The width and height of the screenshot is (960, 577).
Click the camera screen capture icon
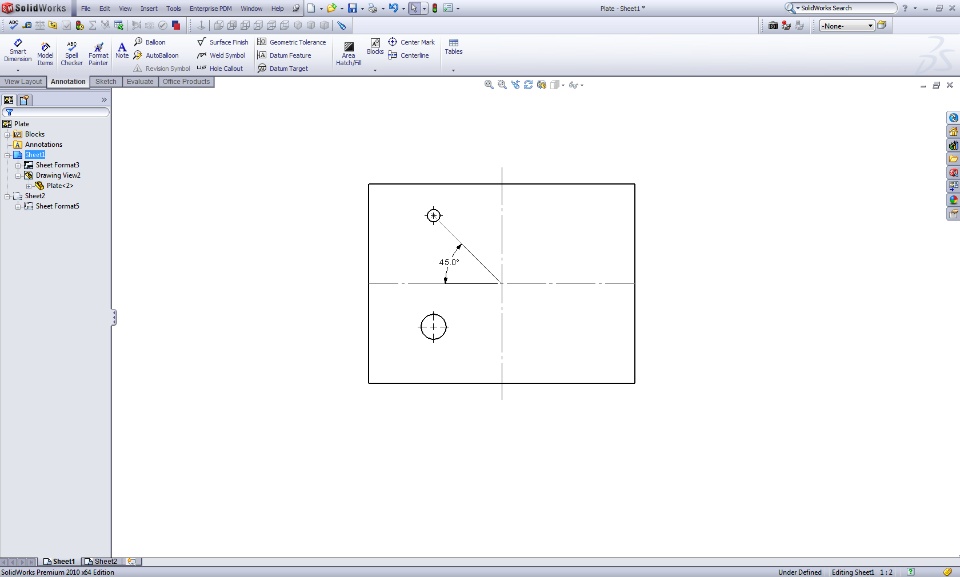(773, 26)
